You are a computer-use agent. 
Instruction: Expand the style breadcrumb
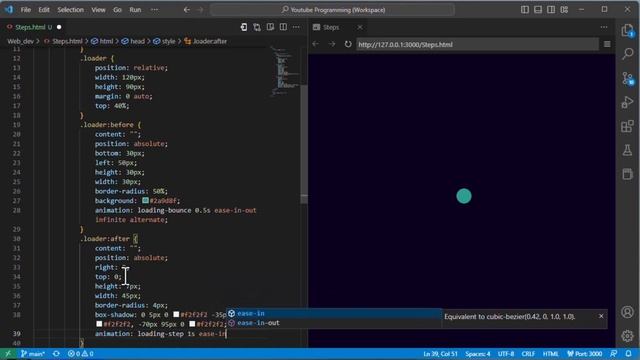(168, 41)
